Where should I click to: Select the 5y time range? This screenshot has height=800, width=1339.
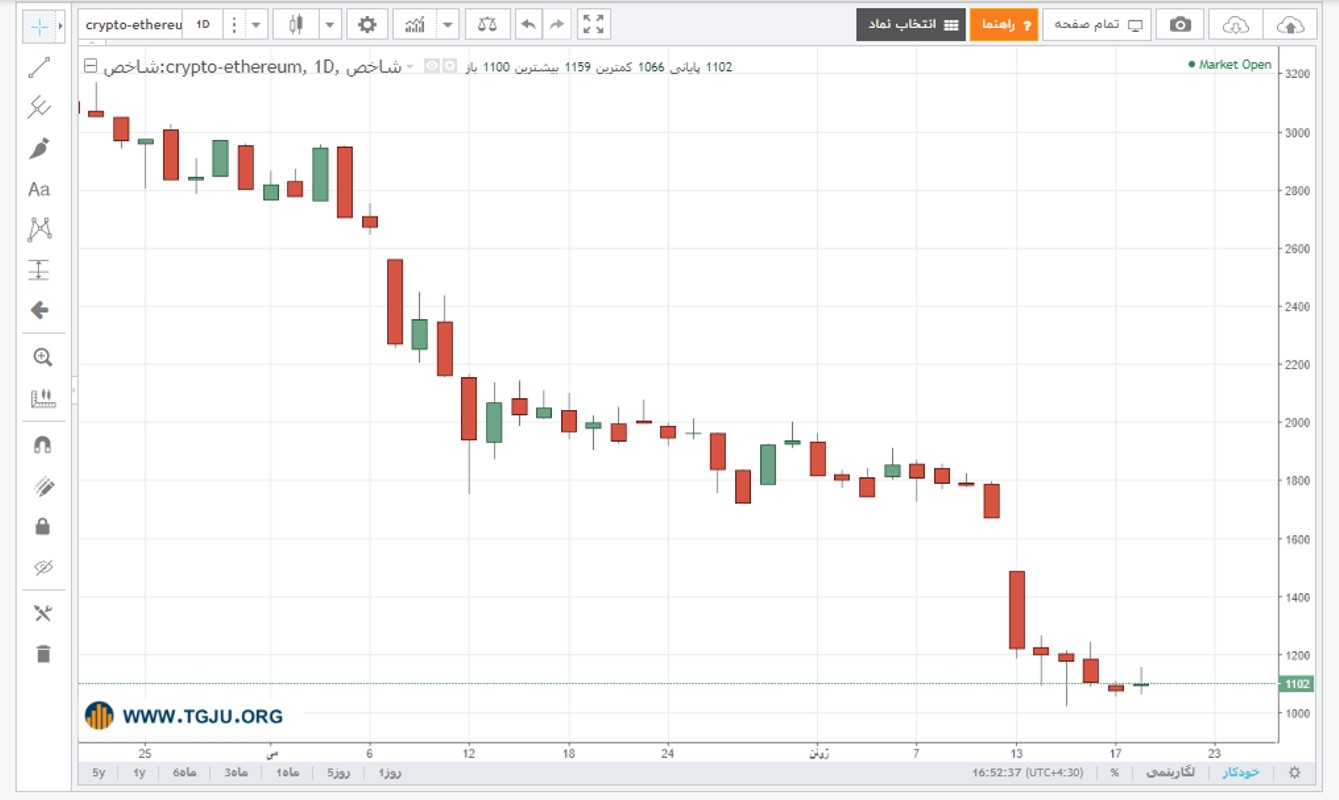pyautogui.click(x=98, y=772)
